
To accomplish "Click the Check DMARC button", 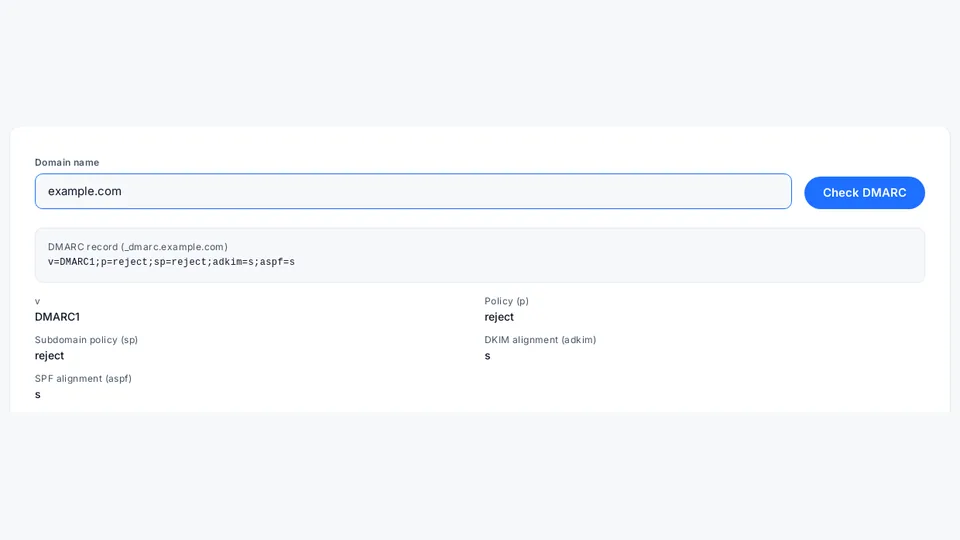I will point(864,192).
